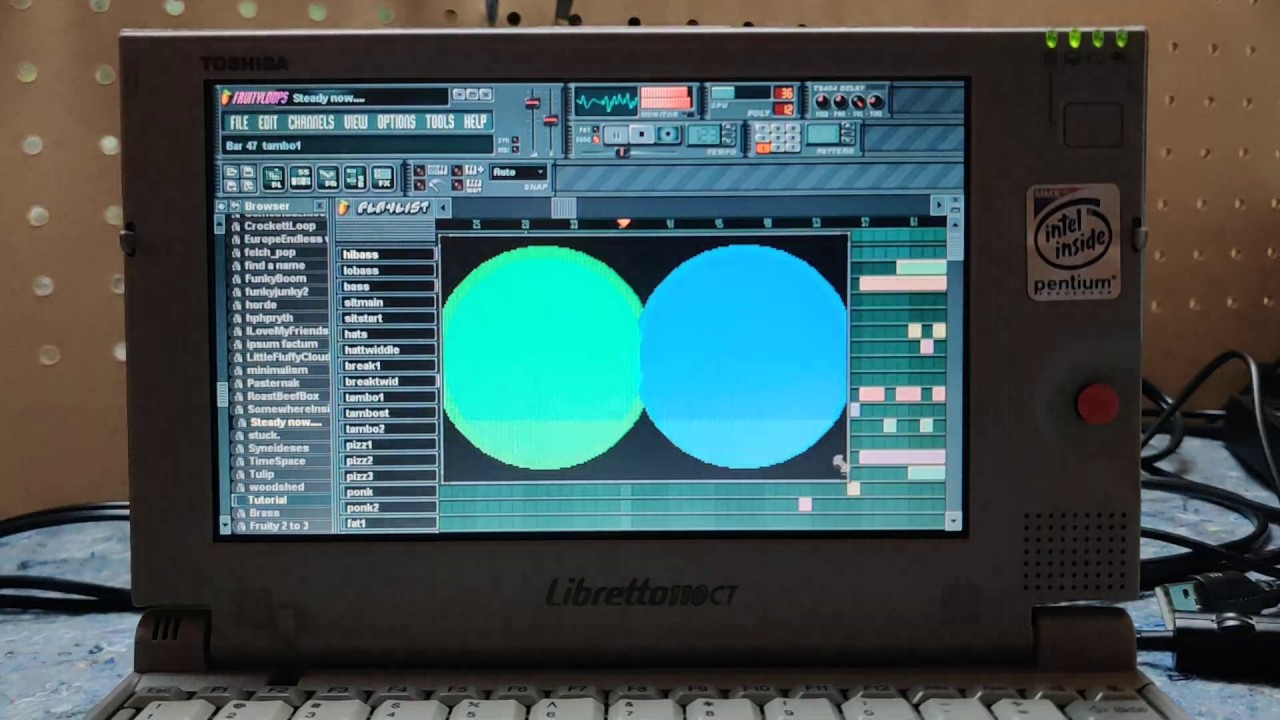Screen dimensions: 1280x720
Task: Click the tempo up arrow
Action: point(729,126)
